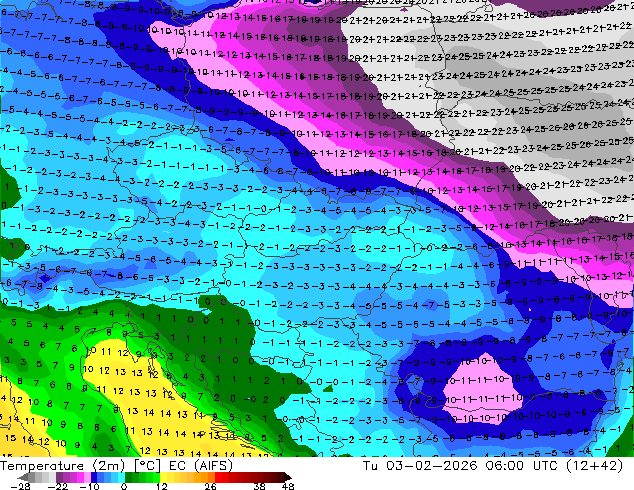Image resolution: width=634 pixels, height=490 pixels.
Task: Click the bright red swatch in the legend
Action: pos(218,477)
